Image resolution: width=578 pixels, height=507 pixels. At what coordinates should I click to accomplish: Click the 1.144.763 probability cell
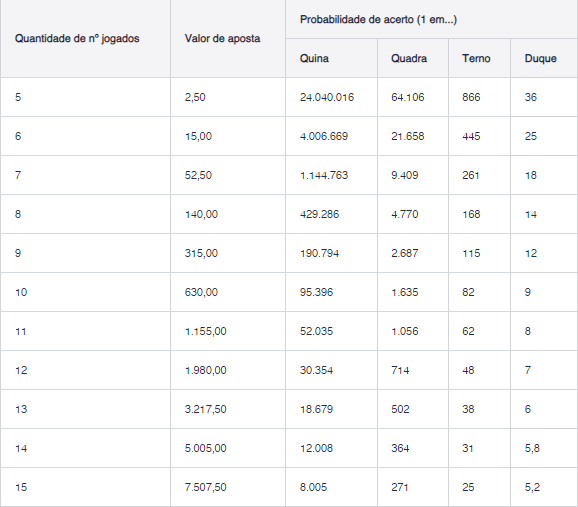point(331,175)
